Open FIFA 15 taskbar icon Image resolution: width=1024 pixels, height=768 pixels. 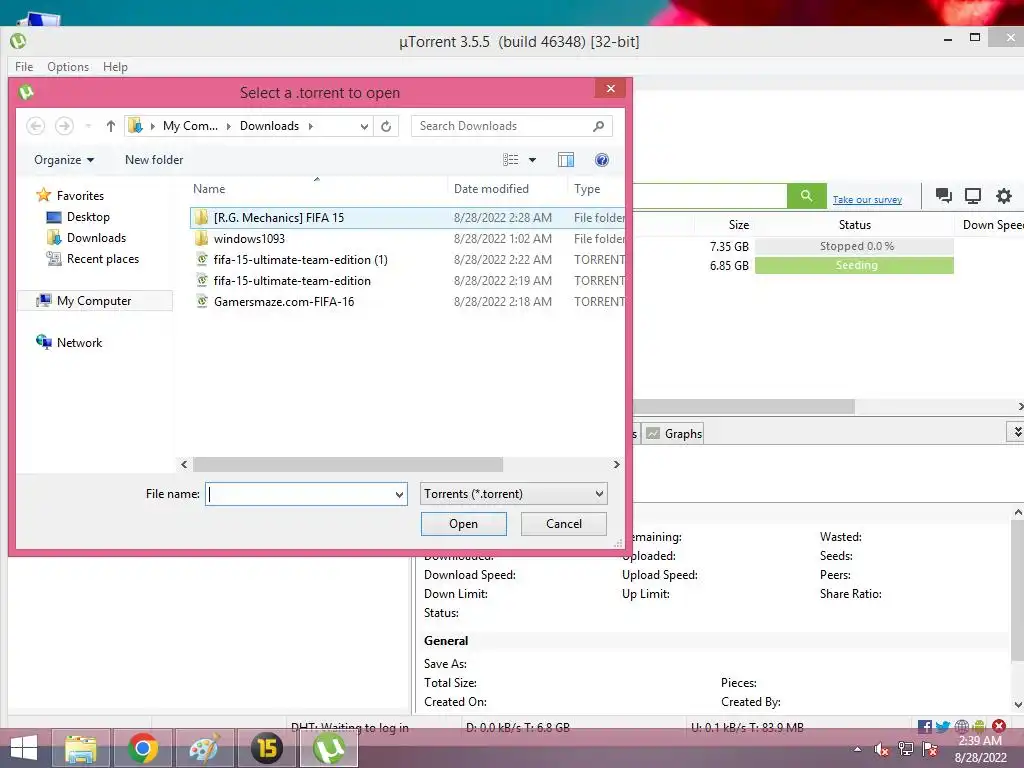(x=266, y=748)
